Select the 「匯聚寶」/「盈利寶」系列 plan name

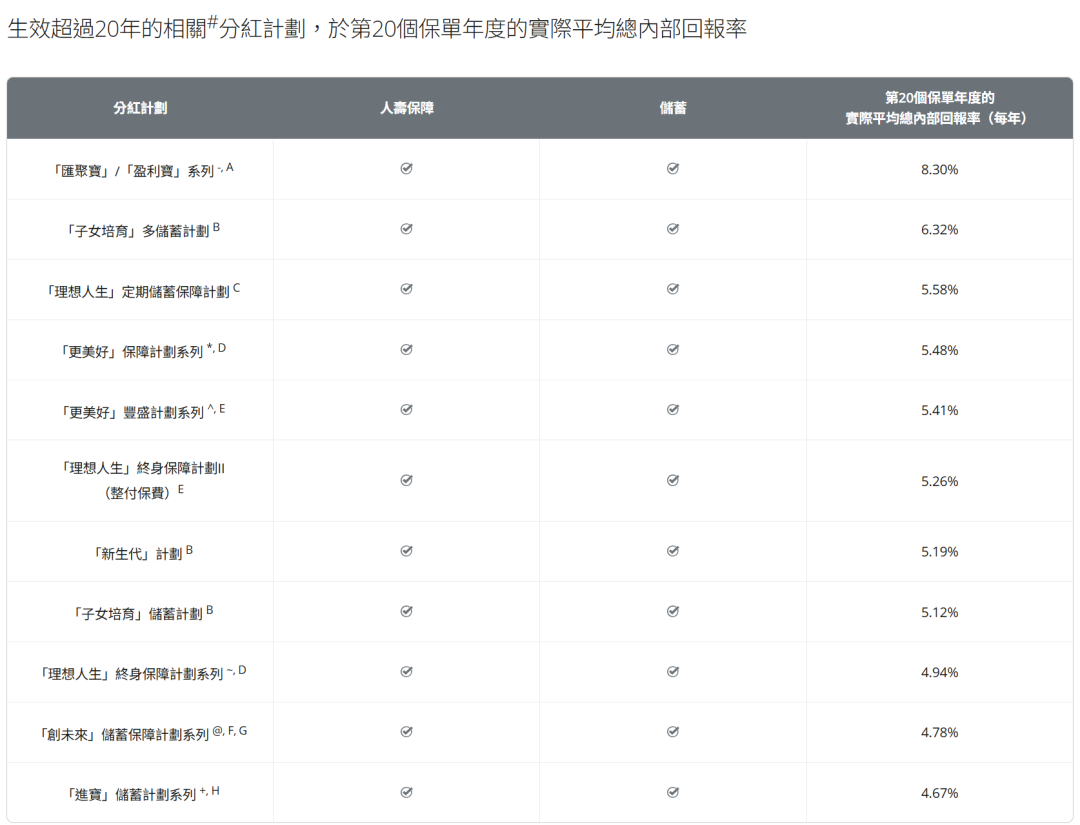tap(141, 169)
